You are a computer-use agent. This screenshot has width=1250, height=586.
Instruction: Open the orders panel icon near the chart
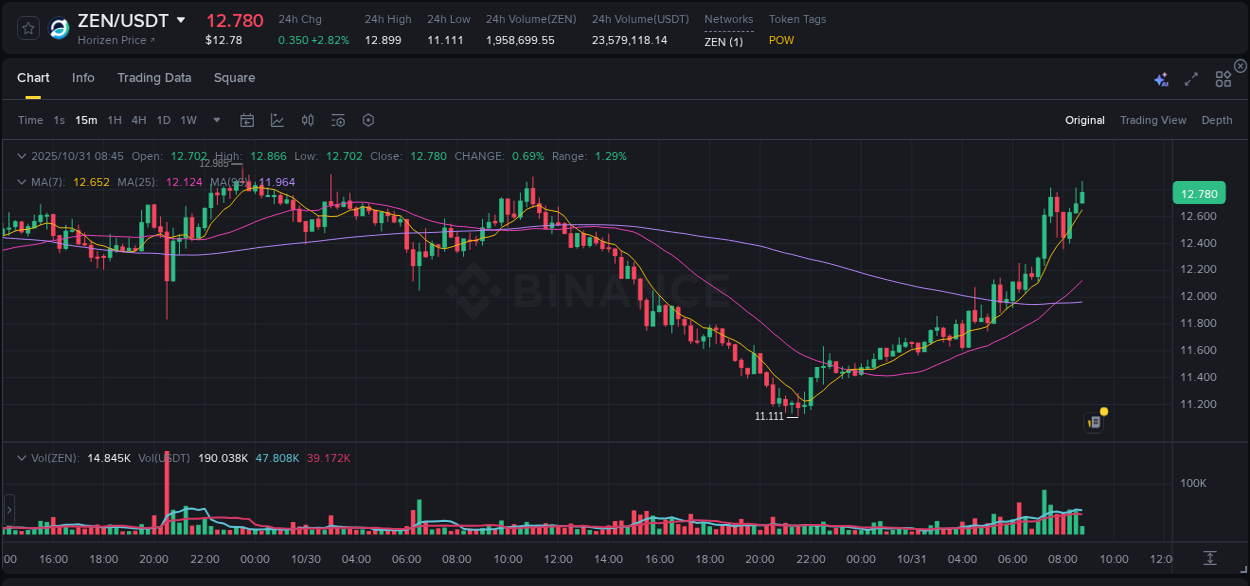[x=1093, y=421]
